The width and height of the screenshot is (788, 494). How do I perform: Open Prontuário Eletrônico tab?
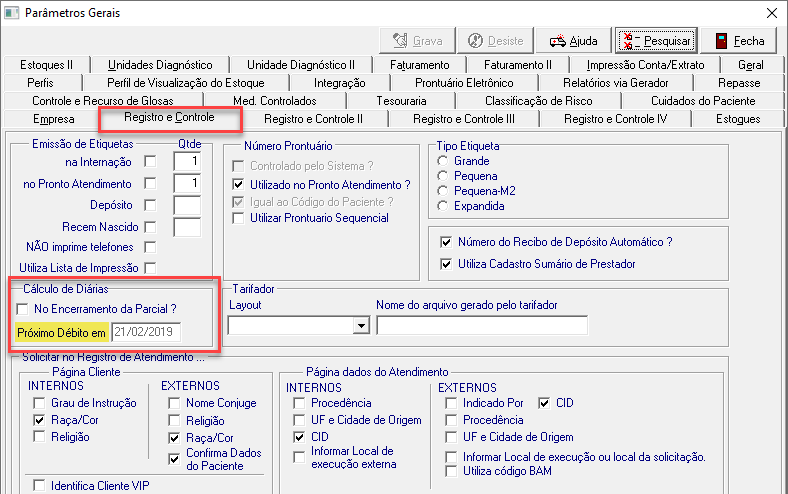pos(464,83)
